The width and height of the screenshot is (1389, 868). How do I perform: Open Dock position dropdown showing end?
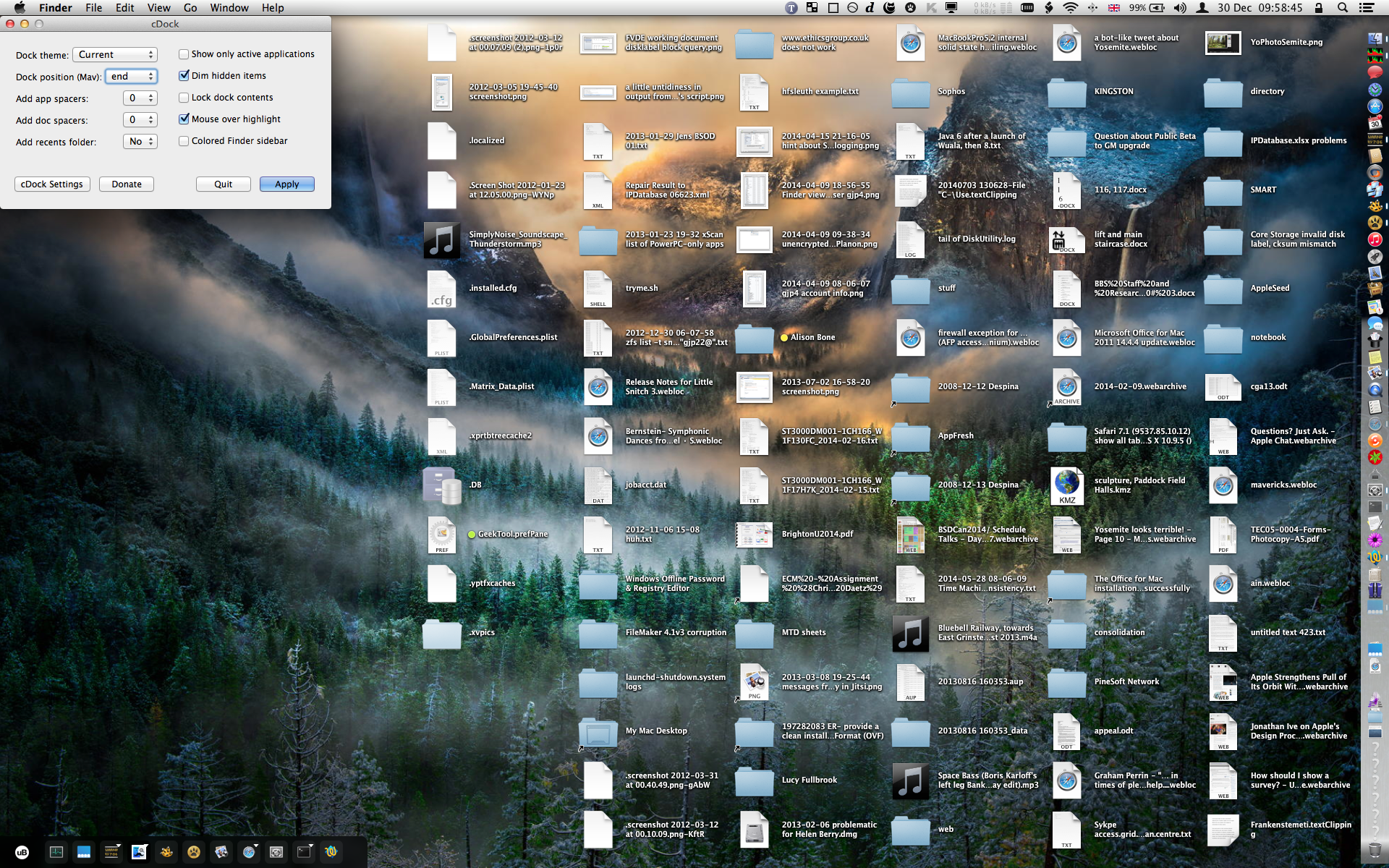coord(131,77)
